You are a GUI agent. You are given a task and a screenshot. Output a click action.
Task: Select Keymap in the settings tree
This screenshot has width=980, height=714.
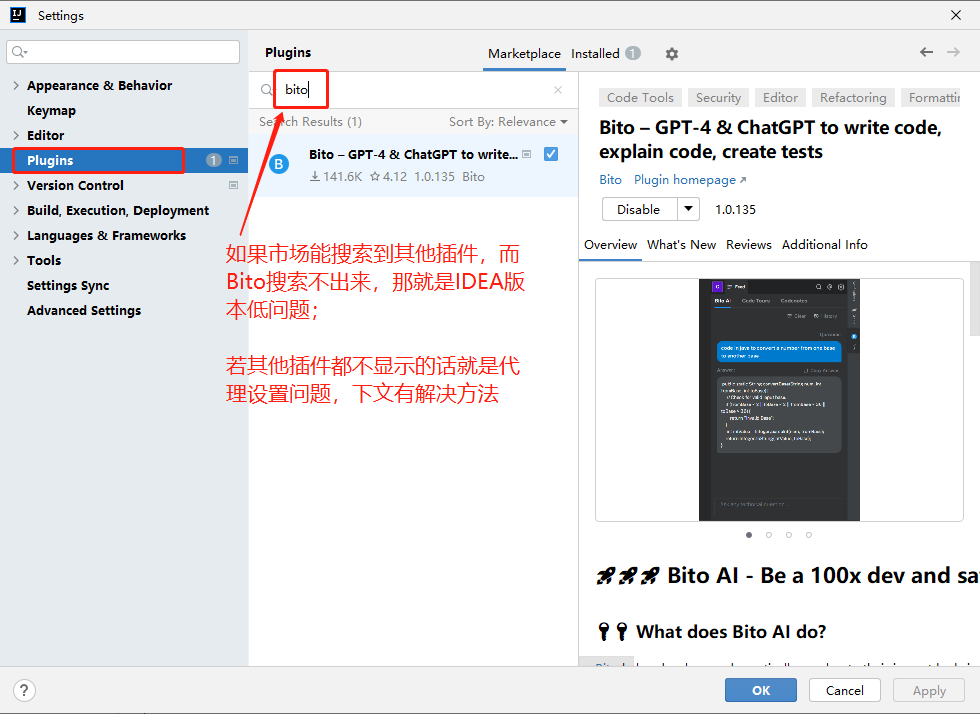[x=51, y=111]
